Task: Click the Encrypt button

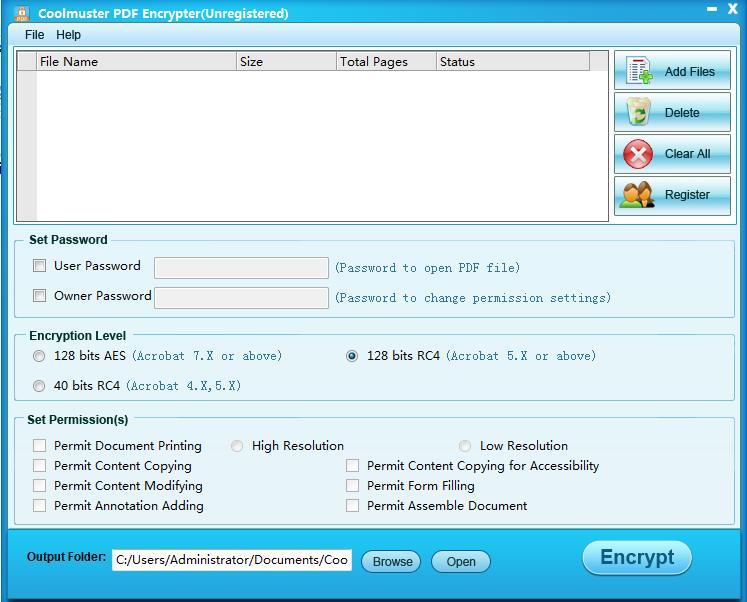Action: tap(637, 557)
